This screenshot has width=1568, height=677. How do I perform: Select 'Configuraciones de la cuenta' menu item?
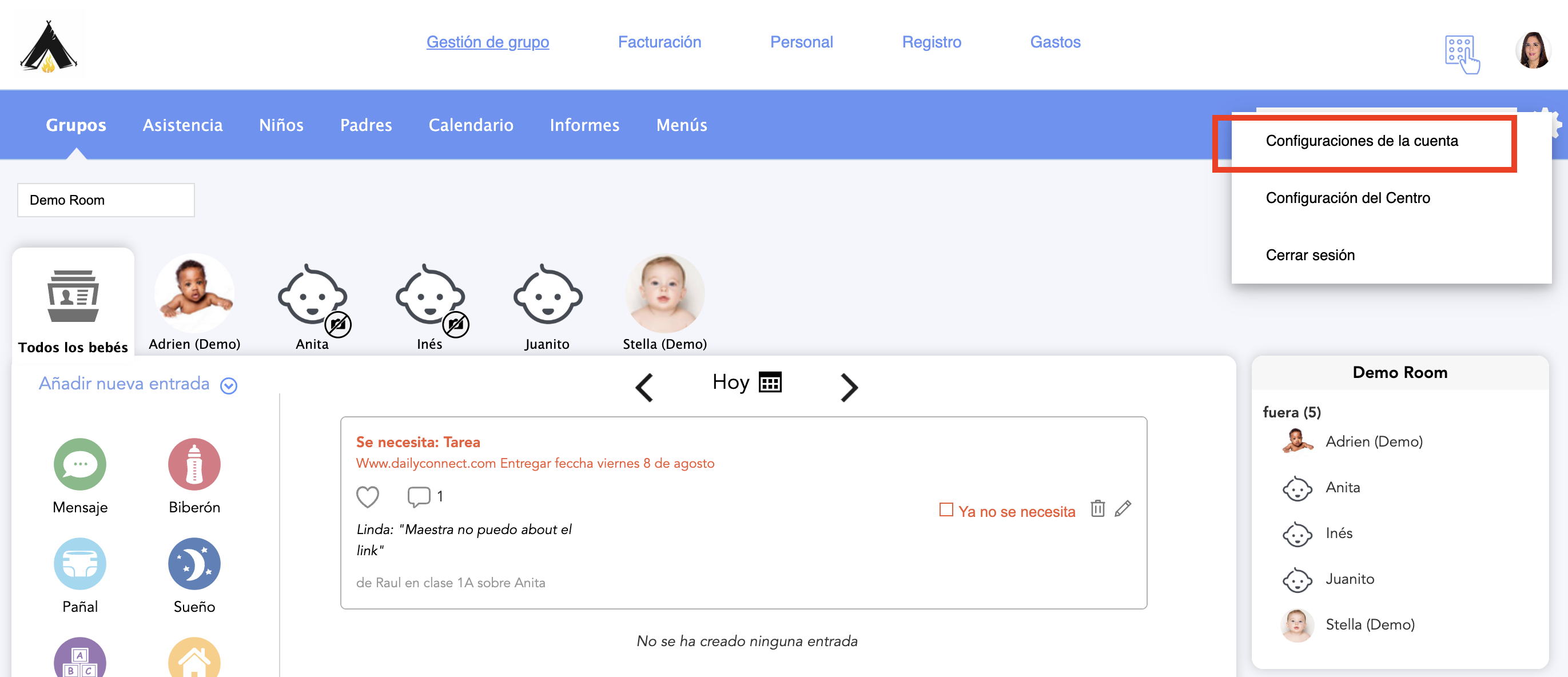(1362, 141)
